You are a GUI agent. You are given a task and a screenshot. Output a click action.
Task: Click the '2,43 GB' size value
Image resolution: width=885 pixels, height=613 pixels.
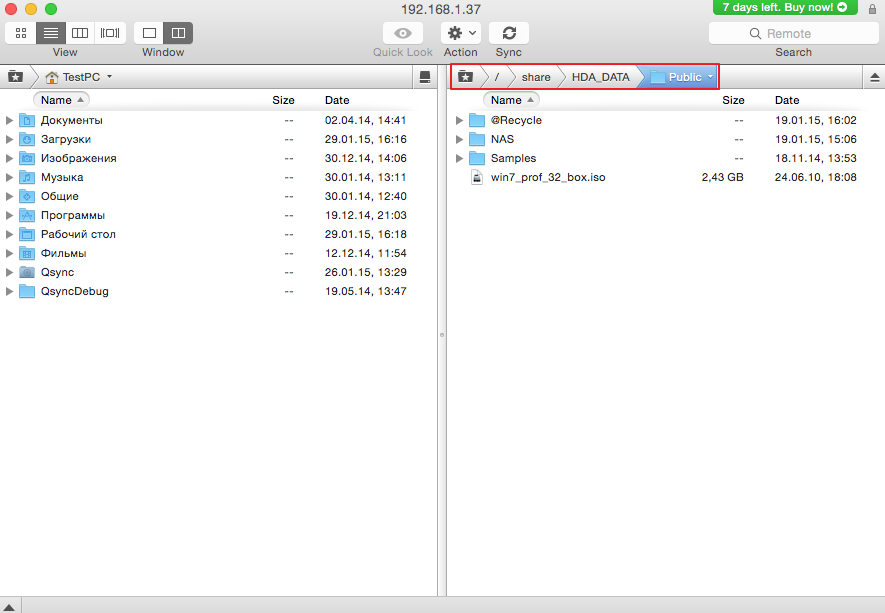tap(722, 177)
